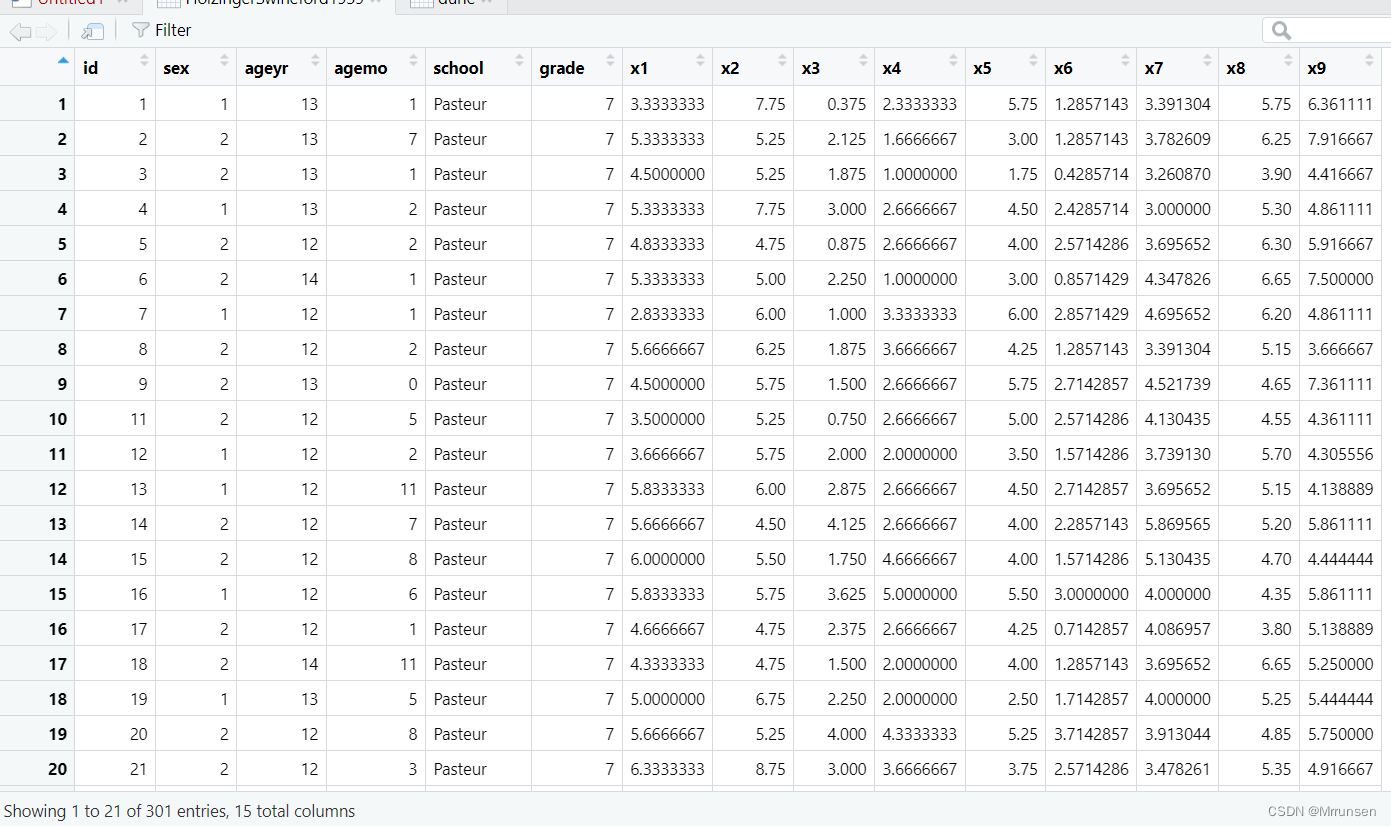Click the search magnifier icon
Screen dimensions: 1391x826
[1281, 32]
